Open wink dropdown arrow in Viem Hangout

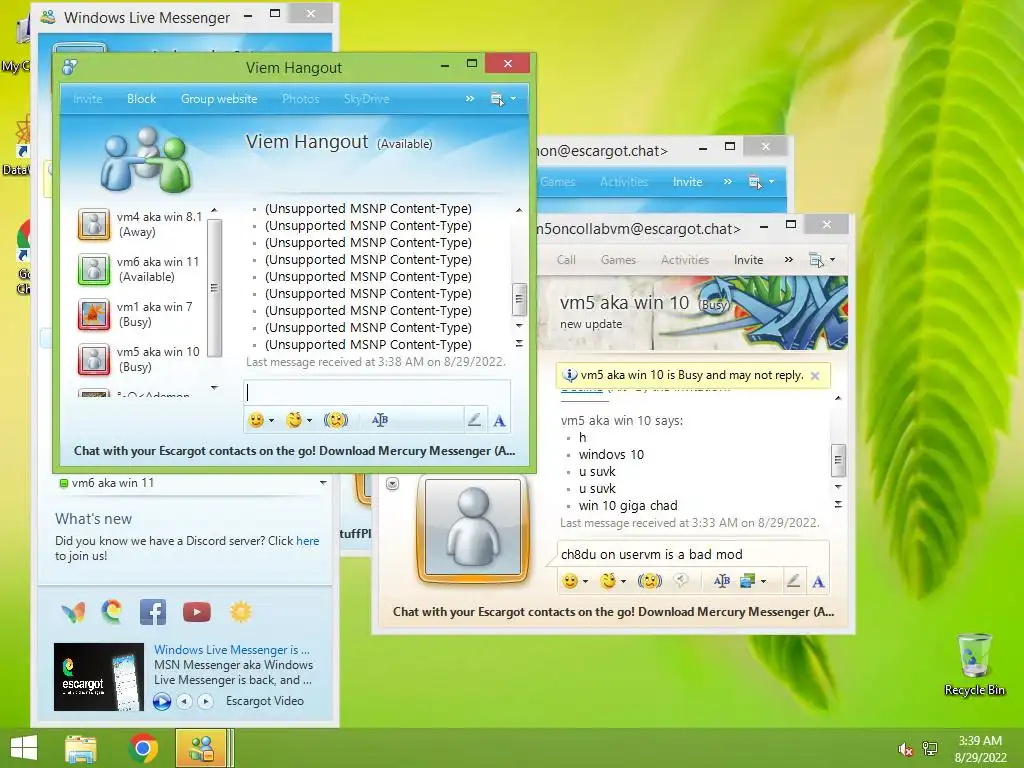pos(310,421)
